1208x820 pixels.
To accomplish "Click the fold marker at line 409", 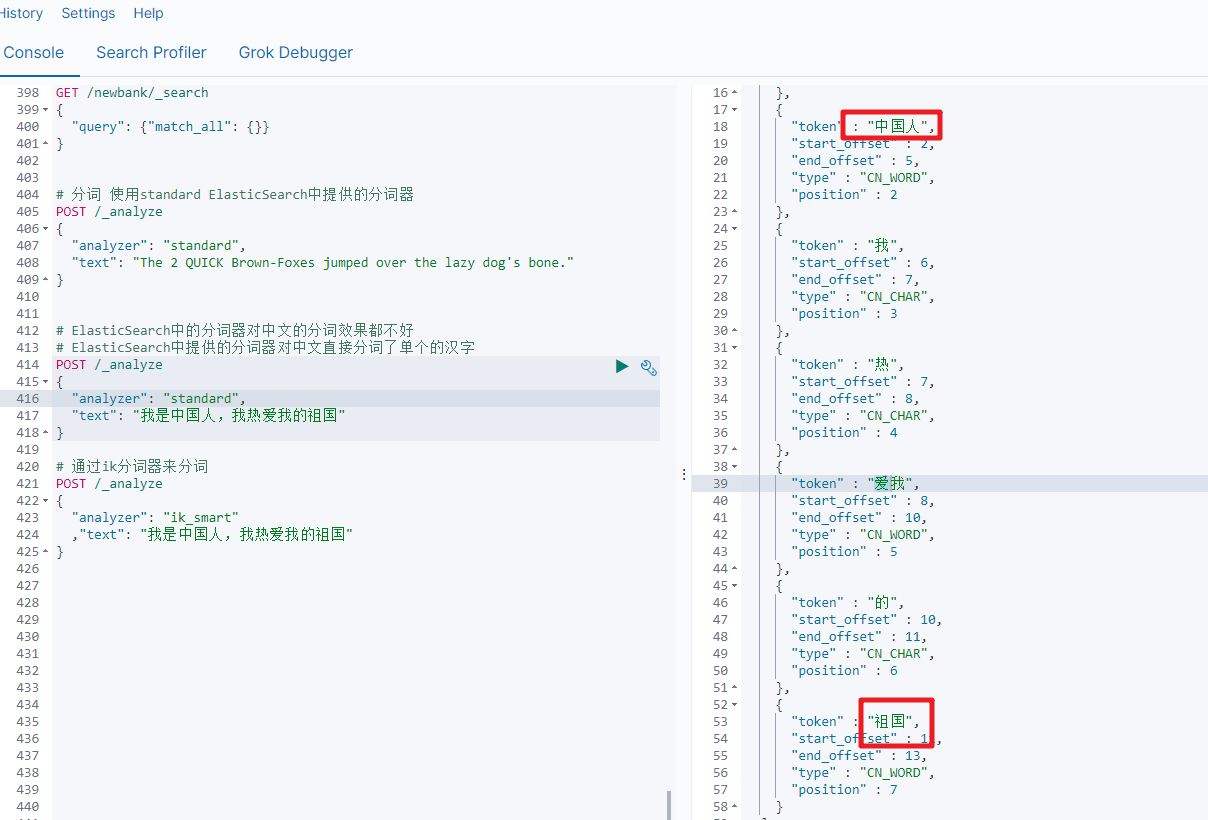I will (46, 280).
